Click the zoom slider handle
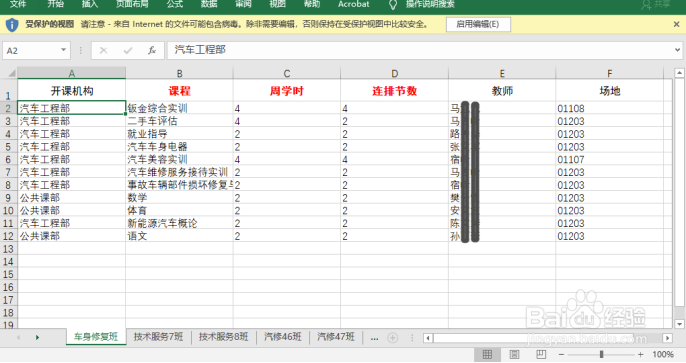 [x=602, y=354]
